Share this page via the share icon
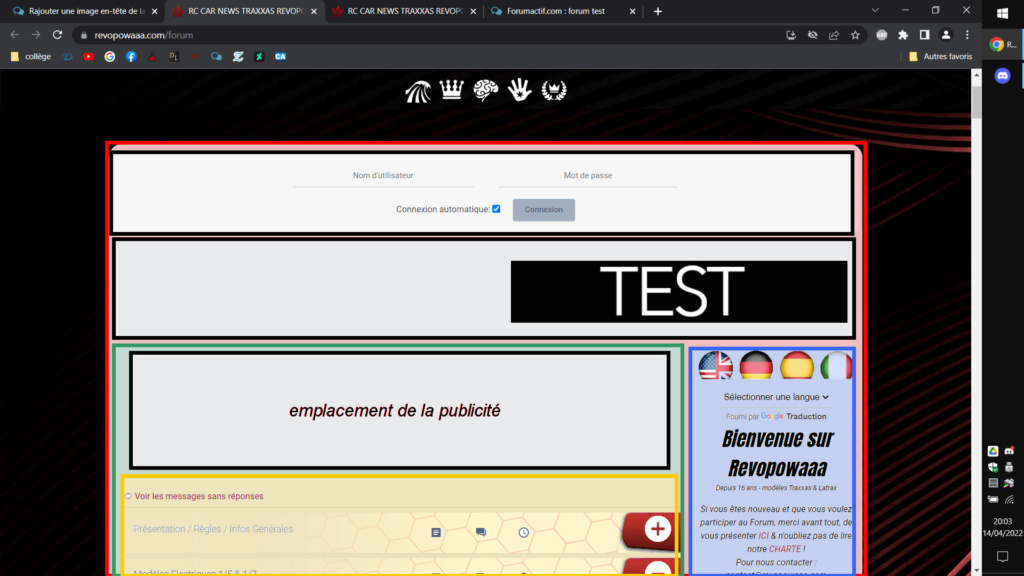Image resolution: width=1024 pixels, height=576 pixels. [x=834, y=35]
